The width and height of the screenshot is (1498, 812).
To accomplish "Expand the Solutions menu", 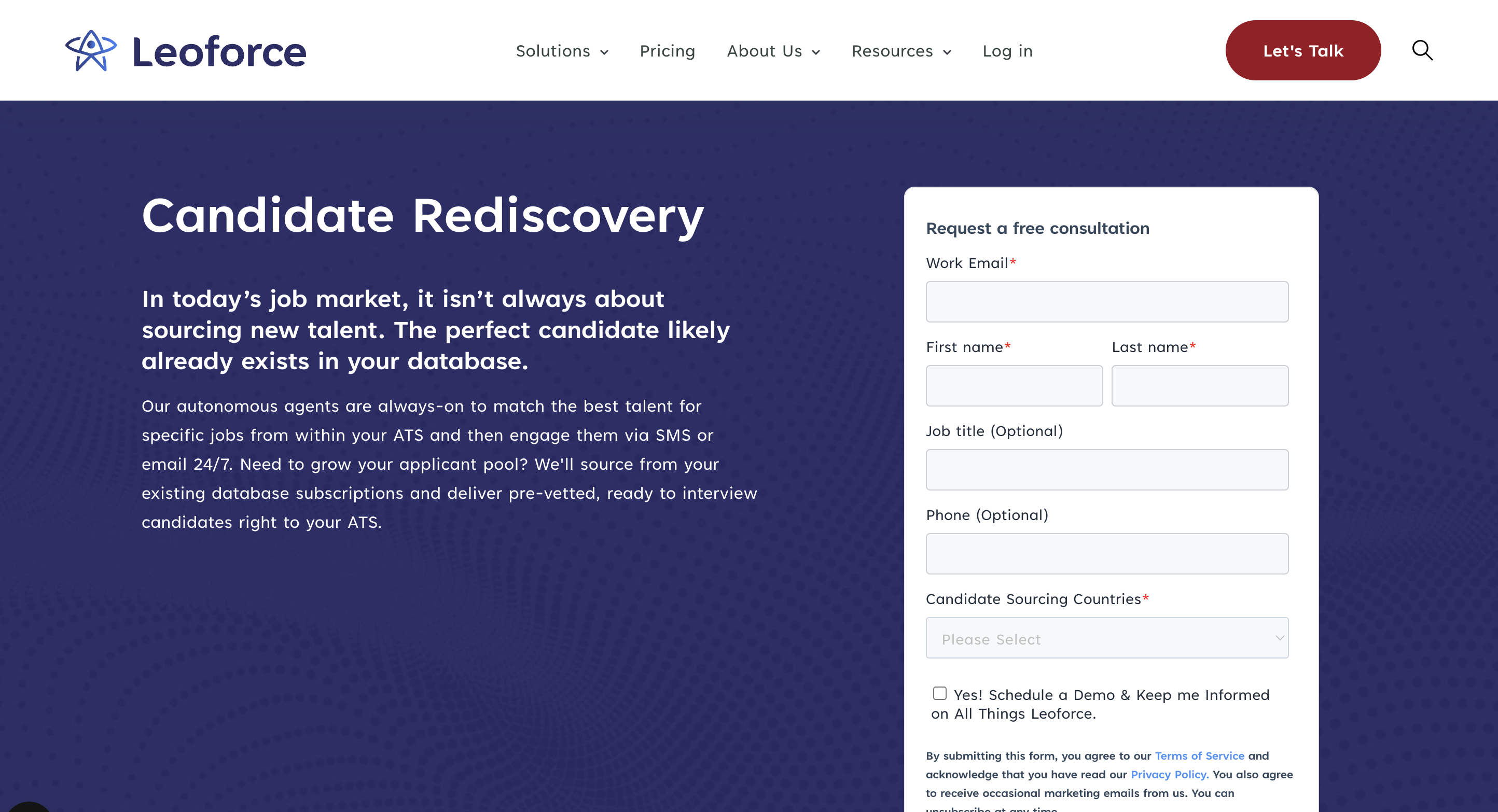I will (x=562, y=51).
